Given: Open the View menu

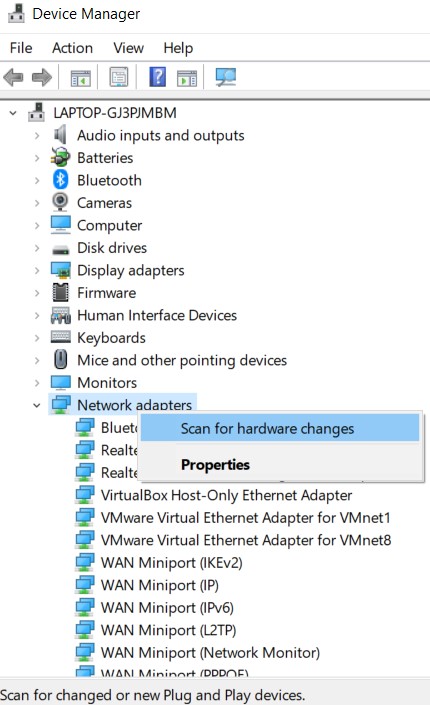Looking at the screenshot, I should 129,48.
